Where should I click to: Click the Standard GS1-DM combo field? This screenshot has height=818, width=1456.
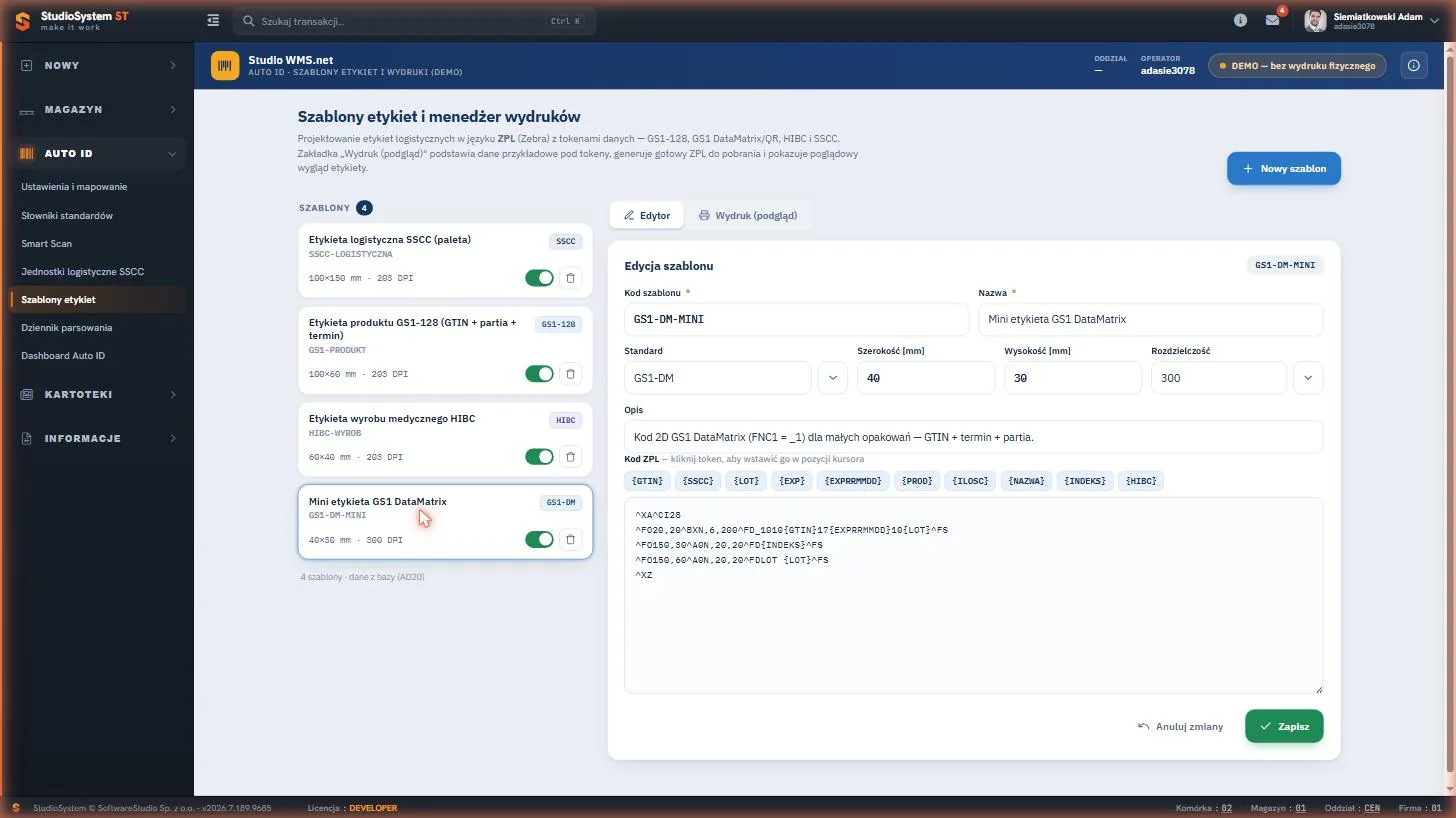tap(718, 378)
